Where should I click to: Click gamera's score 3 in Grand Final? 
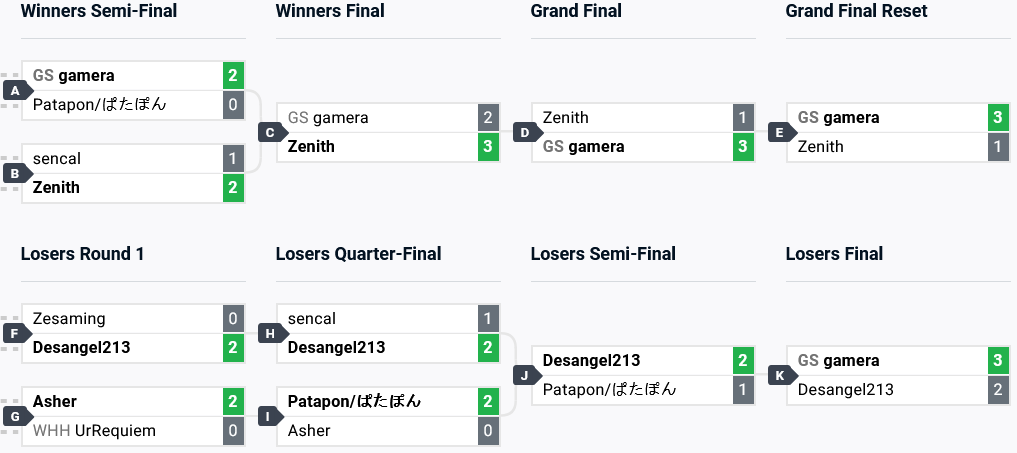(x=743, y=147)
